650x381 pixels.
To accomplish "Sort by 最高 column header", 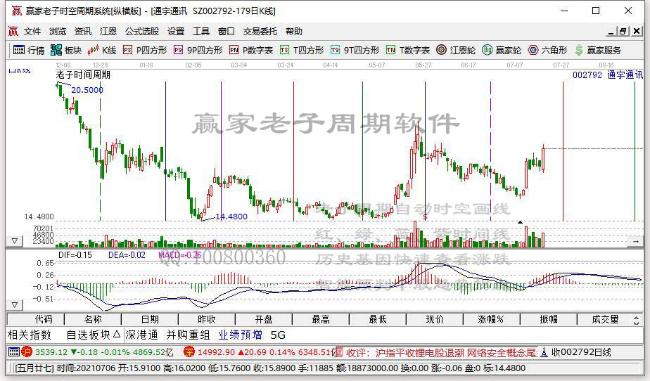I will point(320,319).
